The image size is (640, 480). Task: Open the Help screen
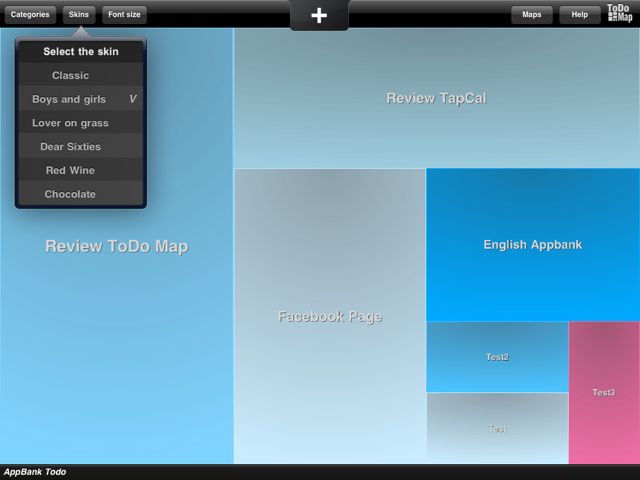[x=579, y=15]
